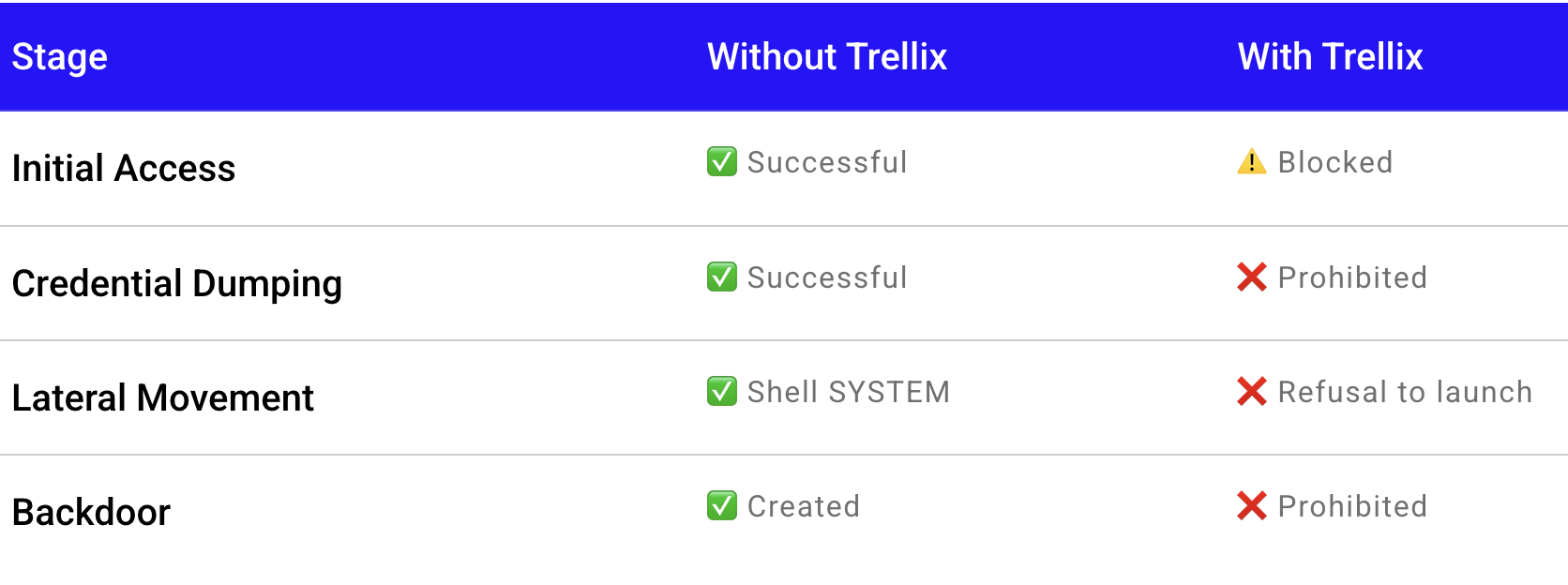Image resolution: width=1568 pixels, height=585 pixels.
Task: Select the With Trellix column header
Action: coord(1330,56)
